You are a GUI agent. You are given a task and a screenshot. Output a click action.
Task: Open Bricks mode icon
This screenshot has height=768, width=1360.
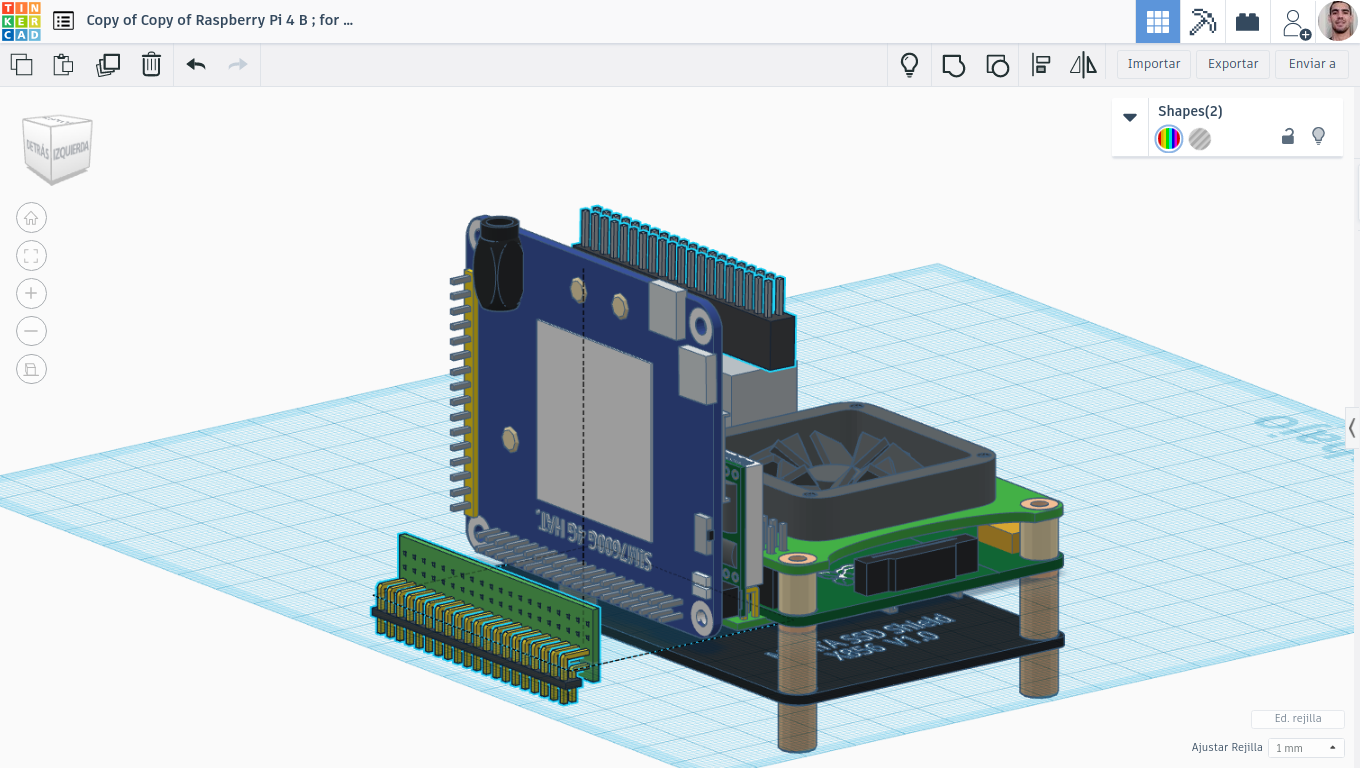1247,21
